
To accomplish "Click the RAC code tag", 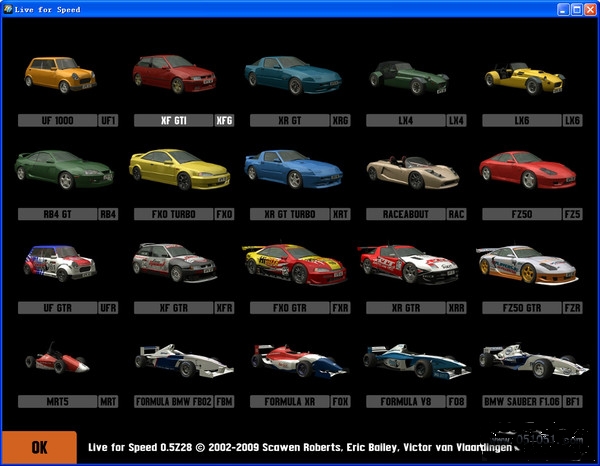I will [457, 214].
